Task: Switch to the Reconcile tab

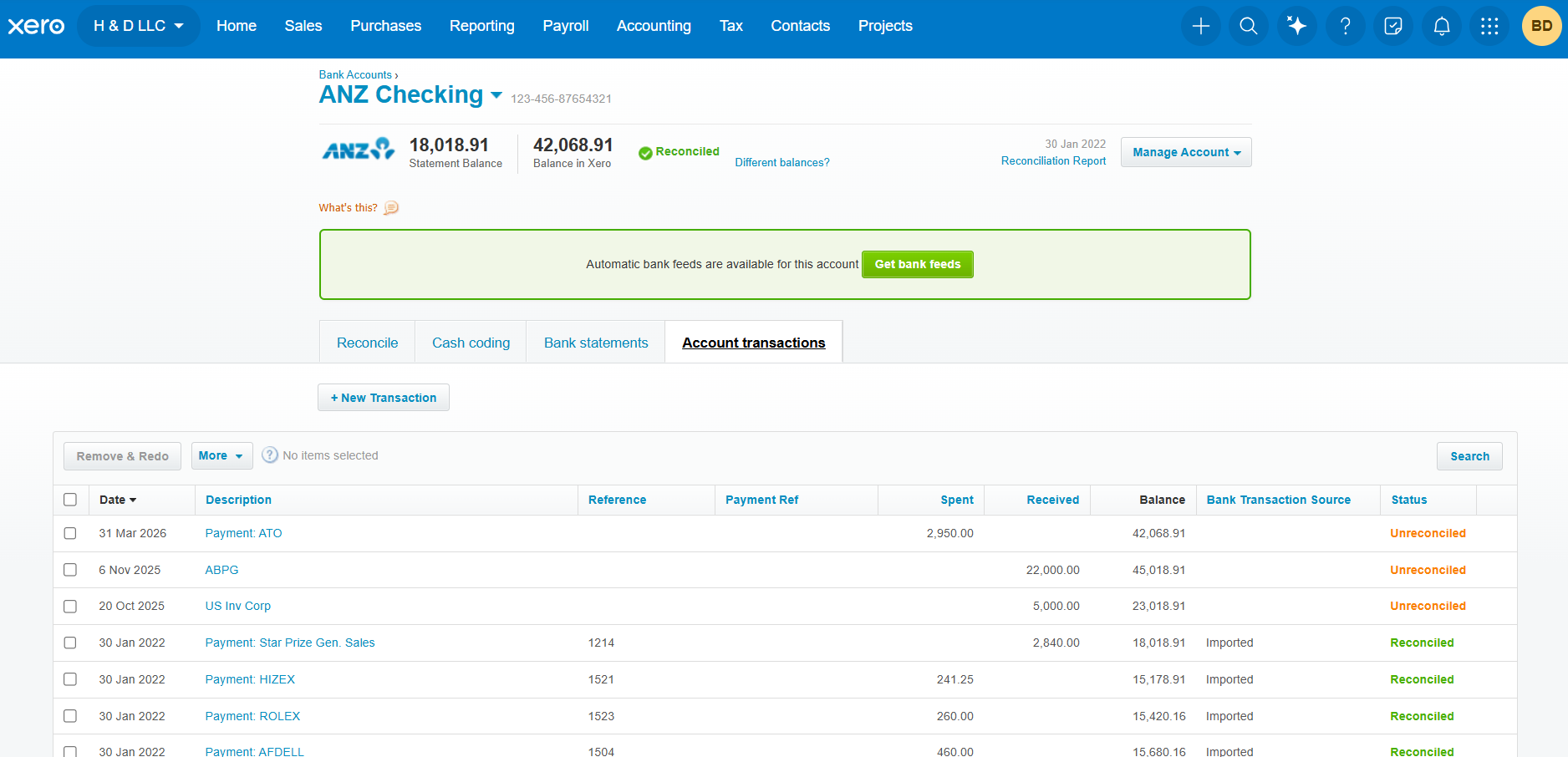Action: coord(367,343)
